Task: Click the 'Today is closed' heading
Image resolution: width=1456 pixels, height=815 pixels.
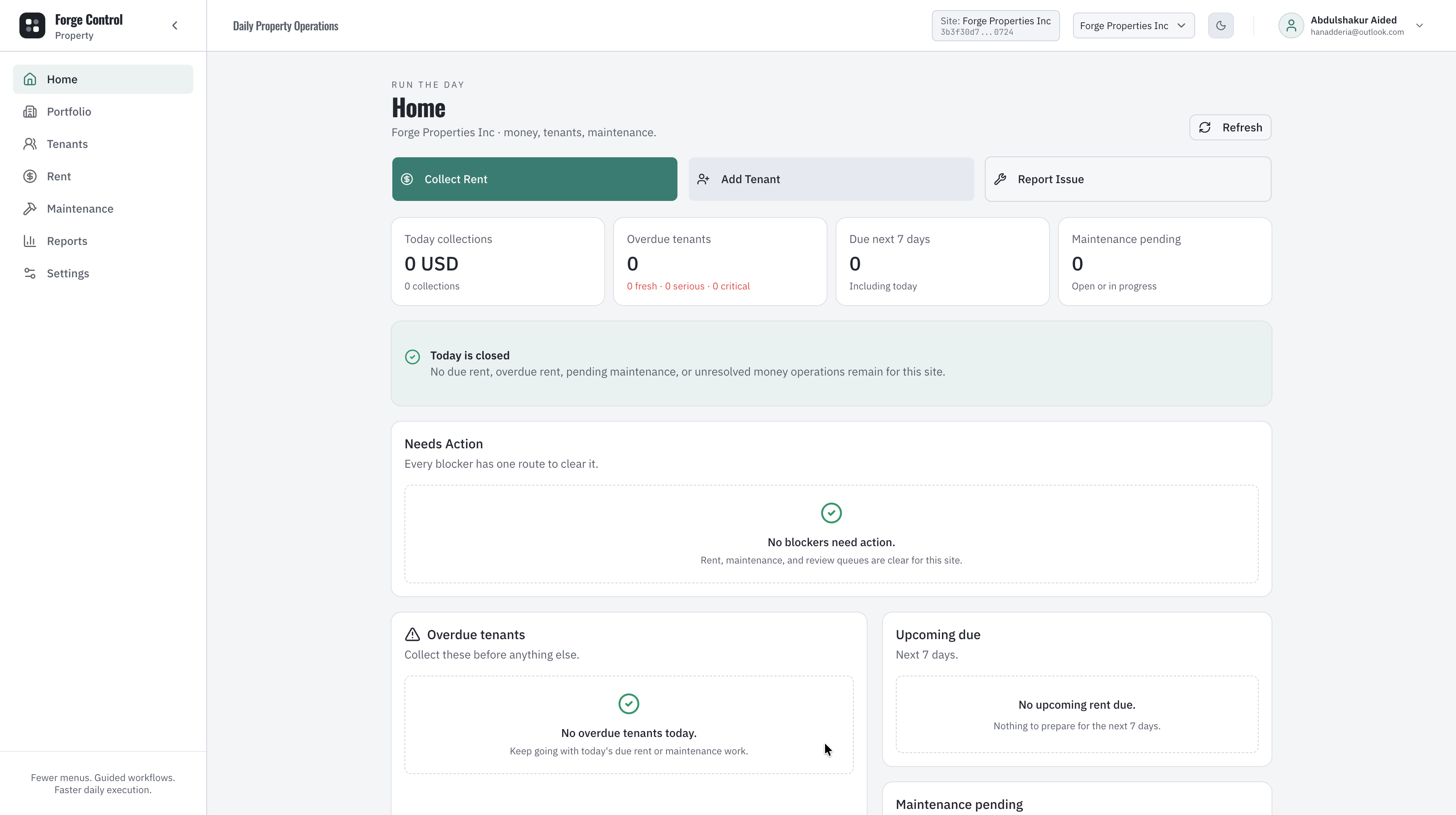Action: coord(470,356)
